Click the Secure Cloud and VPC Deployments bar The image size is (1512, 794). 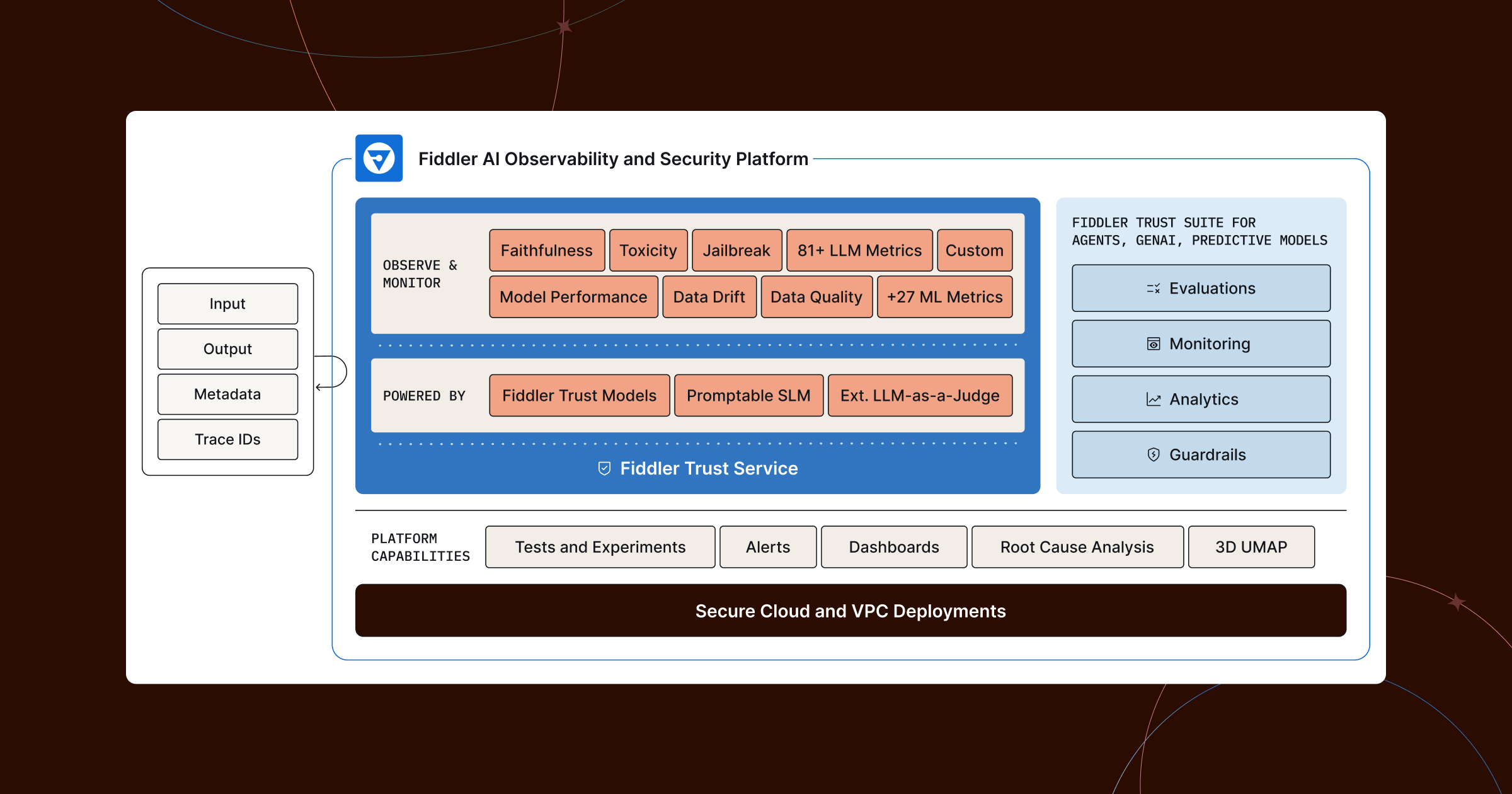pos(850,611)
